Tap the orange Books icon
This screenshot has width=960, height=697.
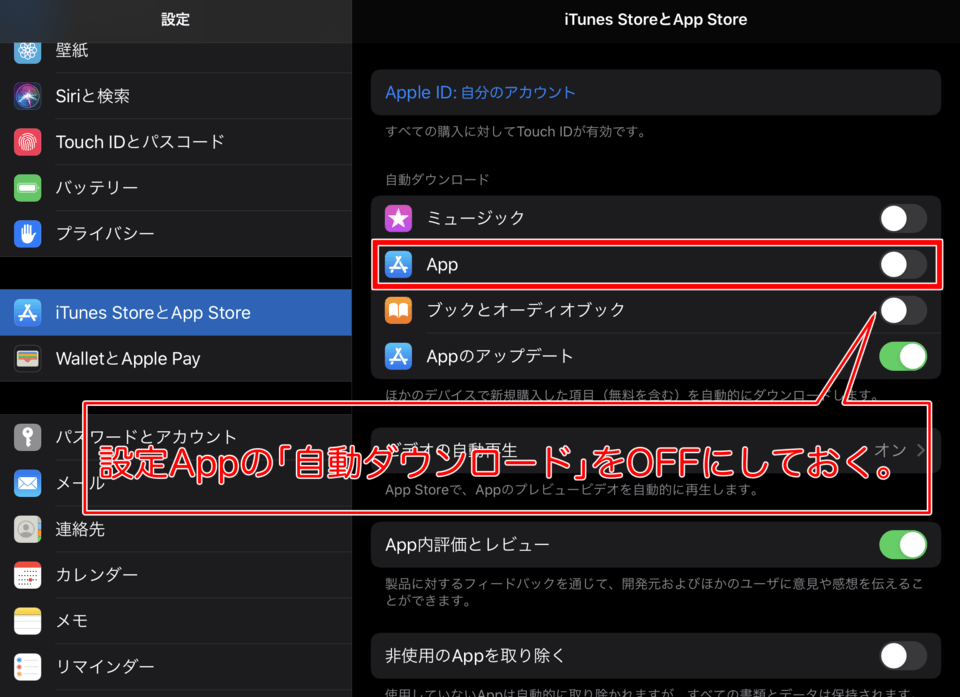click(x=399, y=311)
